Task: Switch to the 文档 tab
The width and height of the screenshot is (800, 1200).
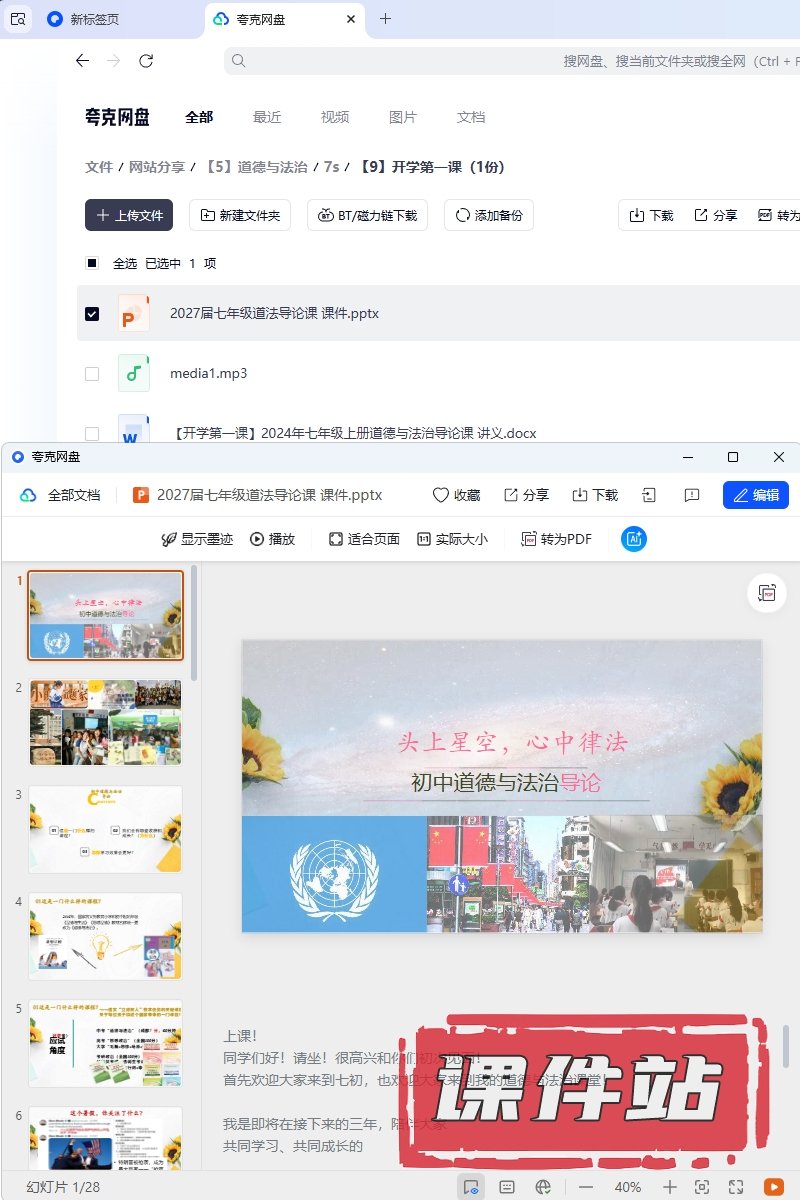Action: 471,117
